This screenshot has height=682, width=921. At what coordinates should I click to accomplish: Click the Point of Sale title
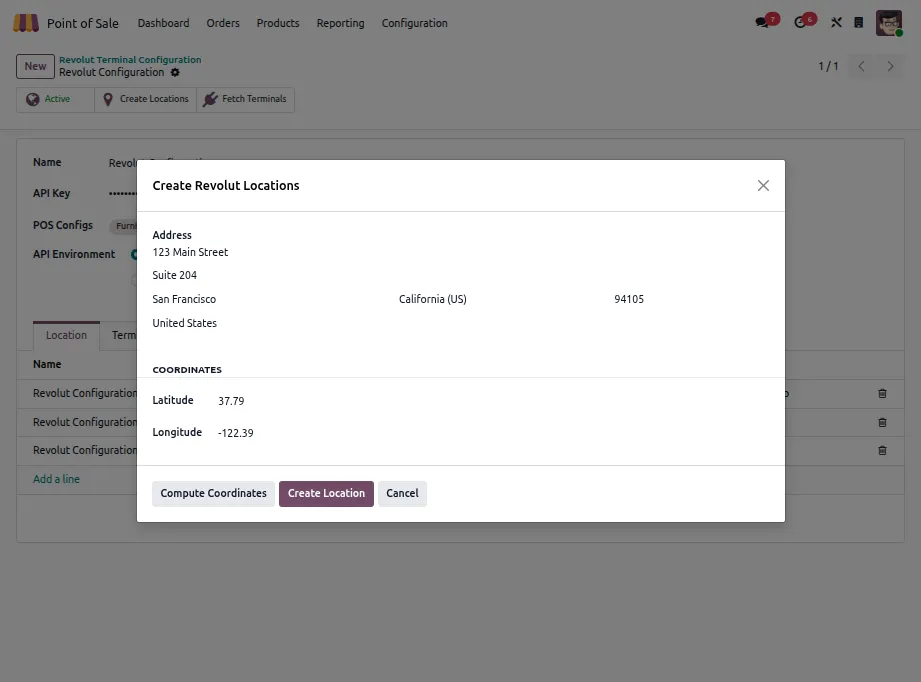[83, 23]
